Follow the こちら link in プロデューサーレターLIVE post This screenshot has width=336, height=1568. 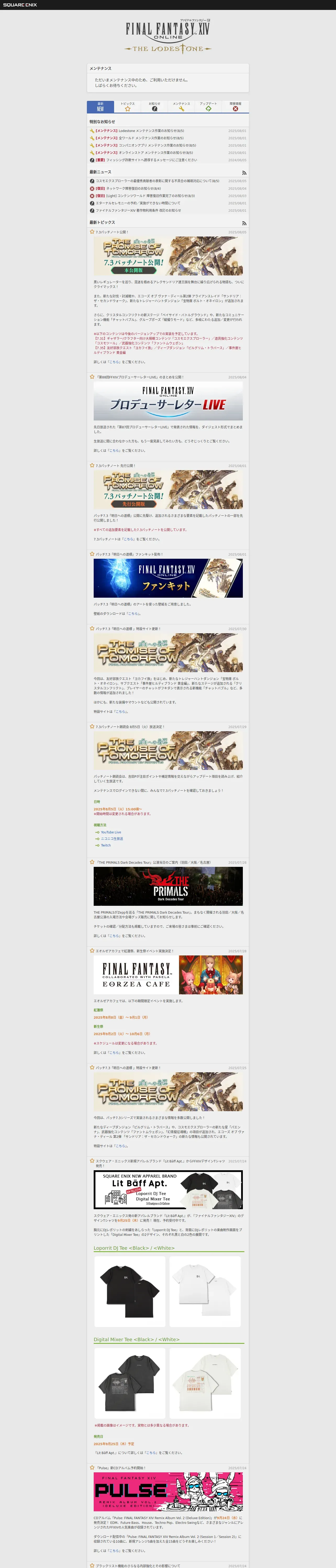[x=115, y=451]
